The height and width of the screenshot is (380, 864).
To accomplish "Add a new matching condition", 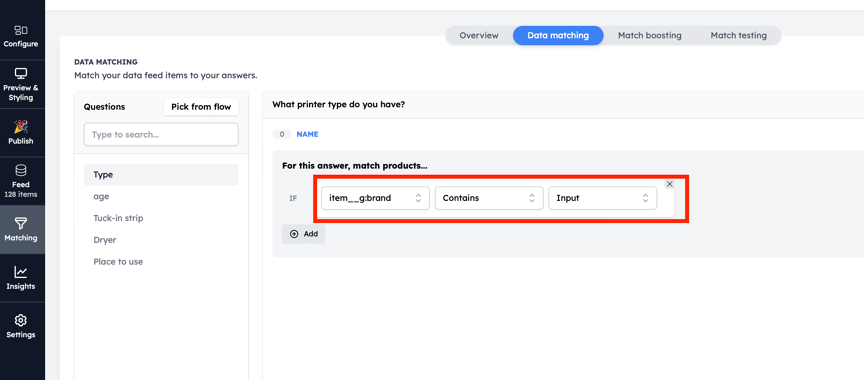I will click(x=304, y=234).
